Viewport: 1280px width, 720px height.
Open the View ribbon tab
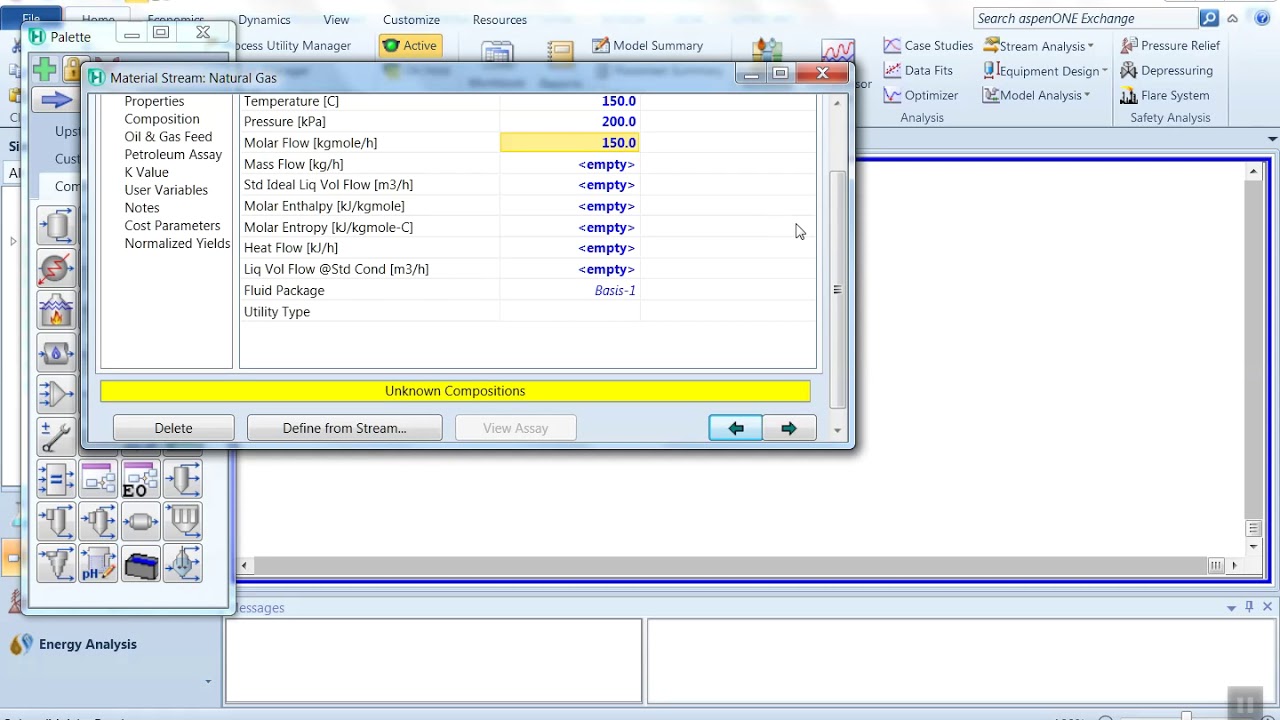coord(336,19)
